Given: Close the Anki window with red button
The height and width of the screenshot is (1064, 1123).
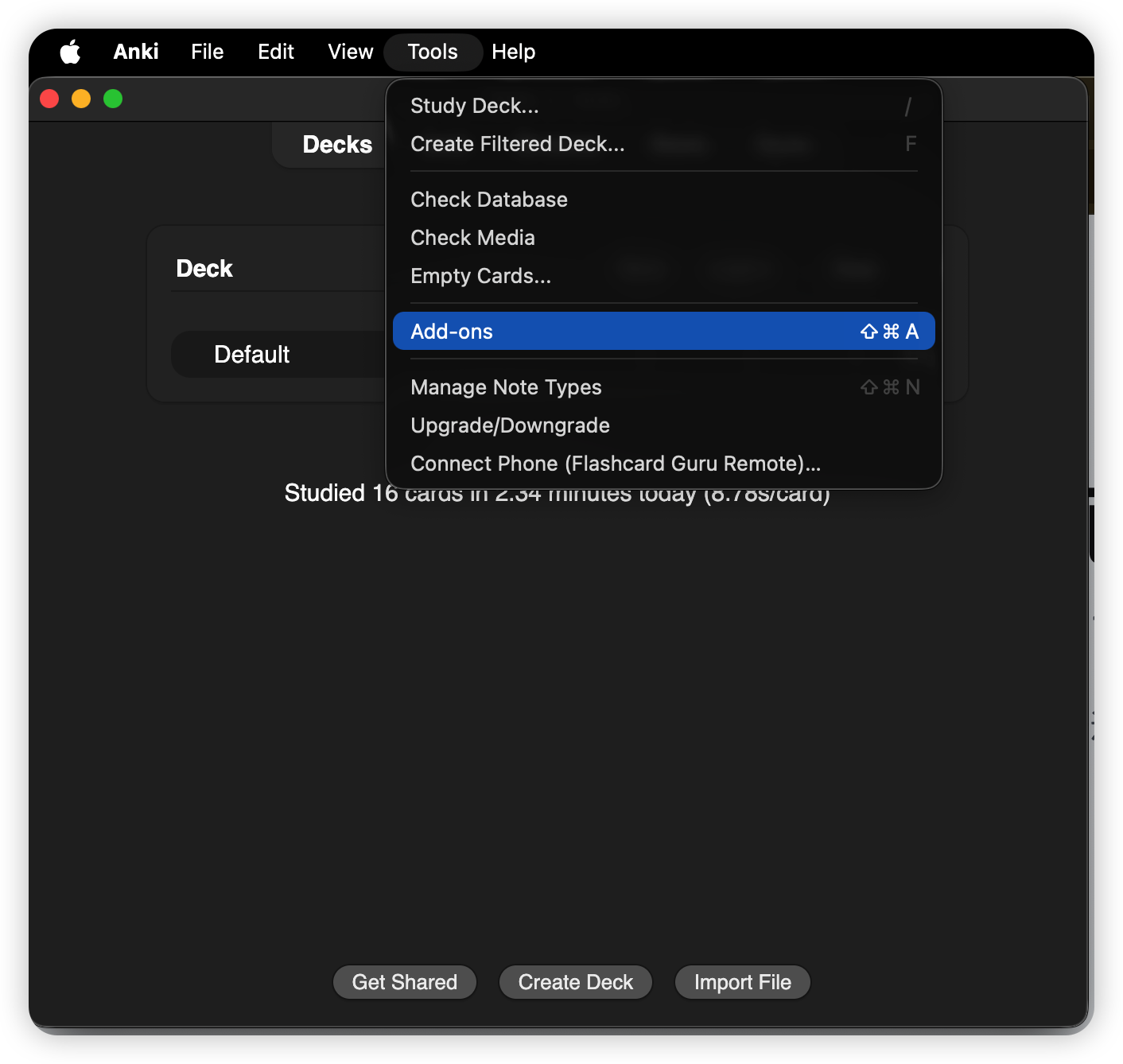Looking at the screenshot, I should (x=49, y=99).
